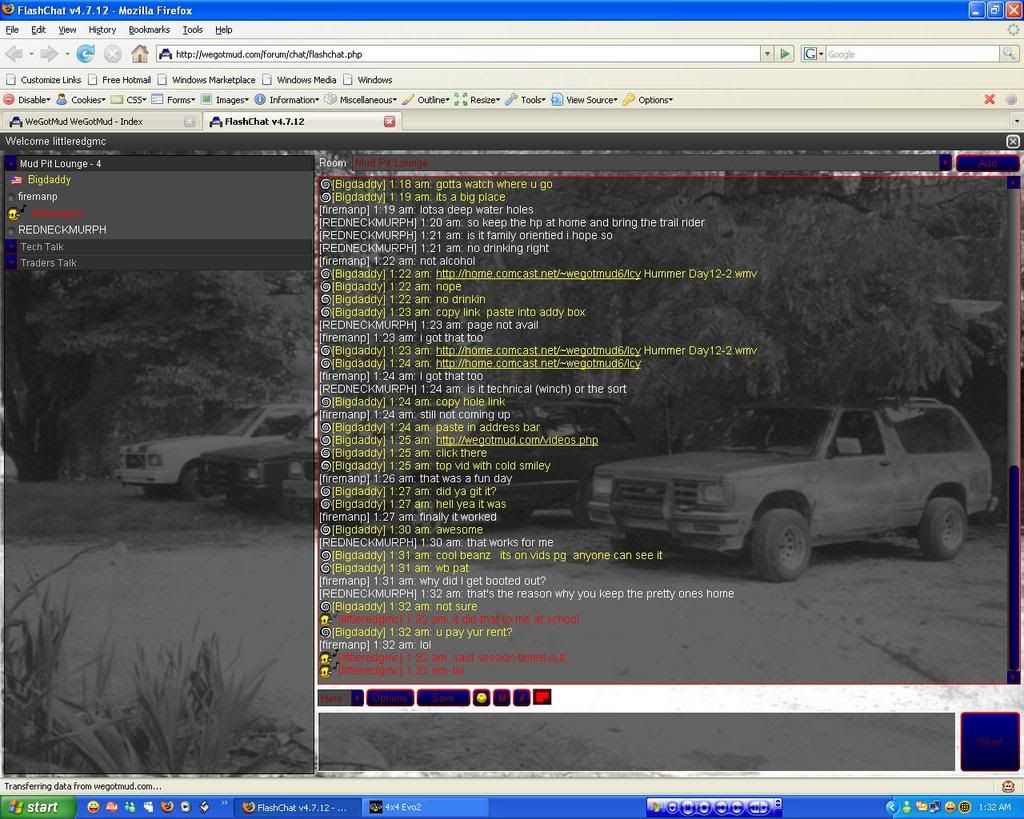This screenshot has width=1024, height=819.
Task: Open the smiley emoticon picker
Action: point(481,698)
